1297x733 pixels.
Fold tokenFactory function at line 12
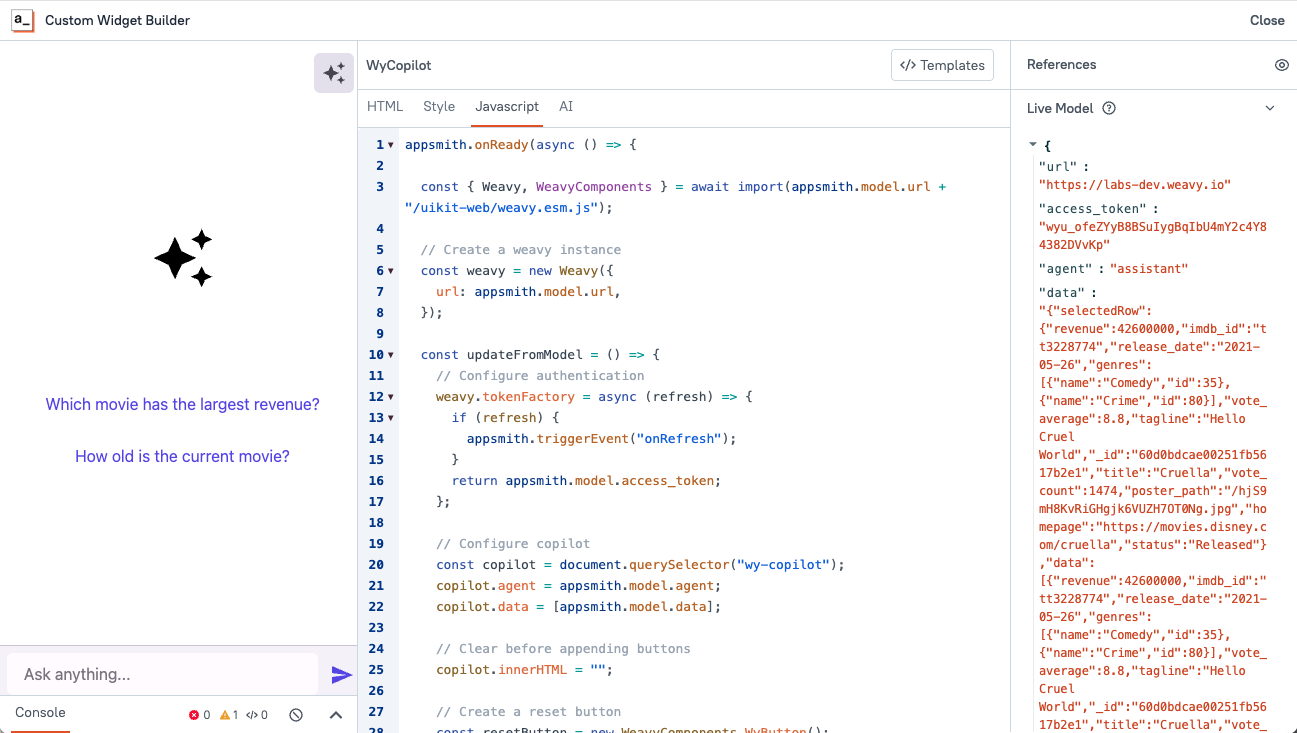click(x=391, y=397)
